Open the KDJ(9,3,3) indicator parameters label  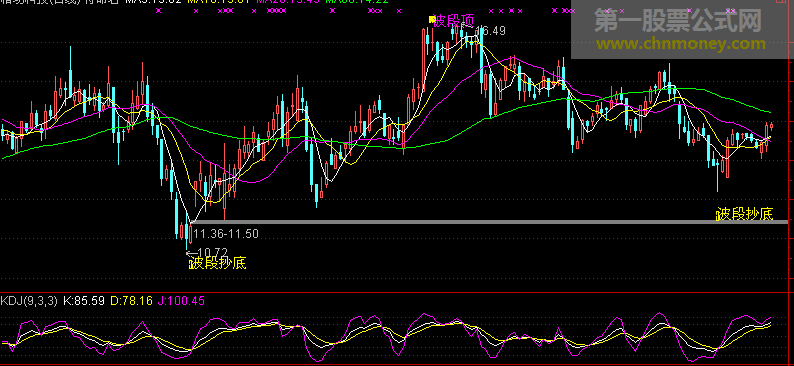coord(29,301)
